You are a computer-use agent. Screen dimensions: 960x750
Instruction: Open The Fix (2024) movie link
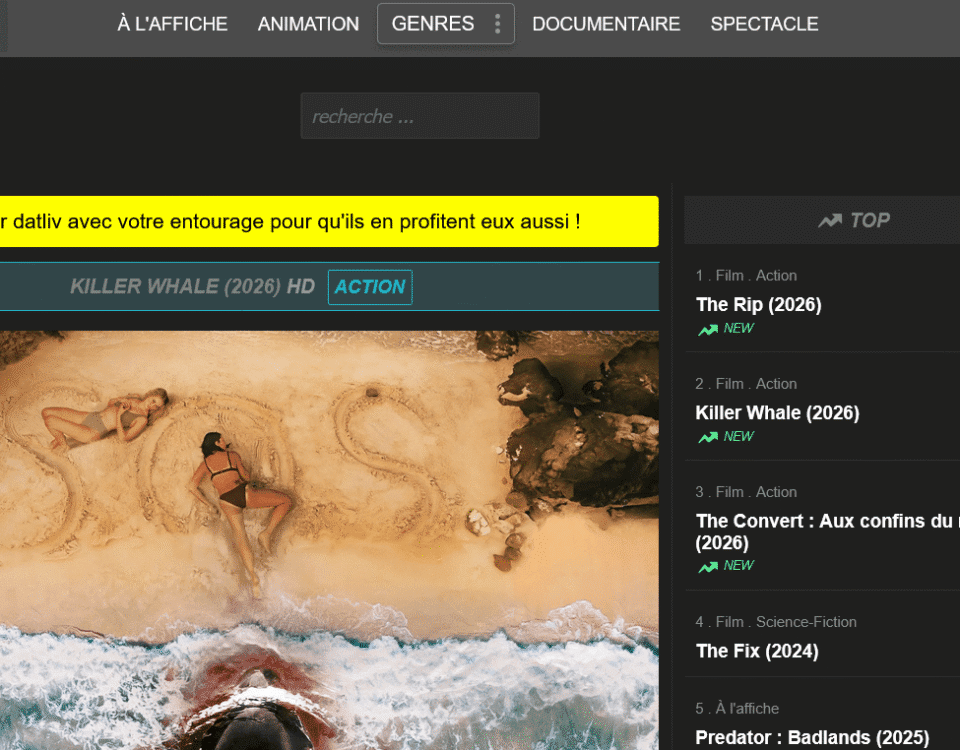(756, 651)
